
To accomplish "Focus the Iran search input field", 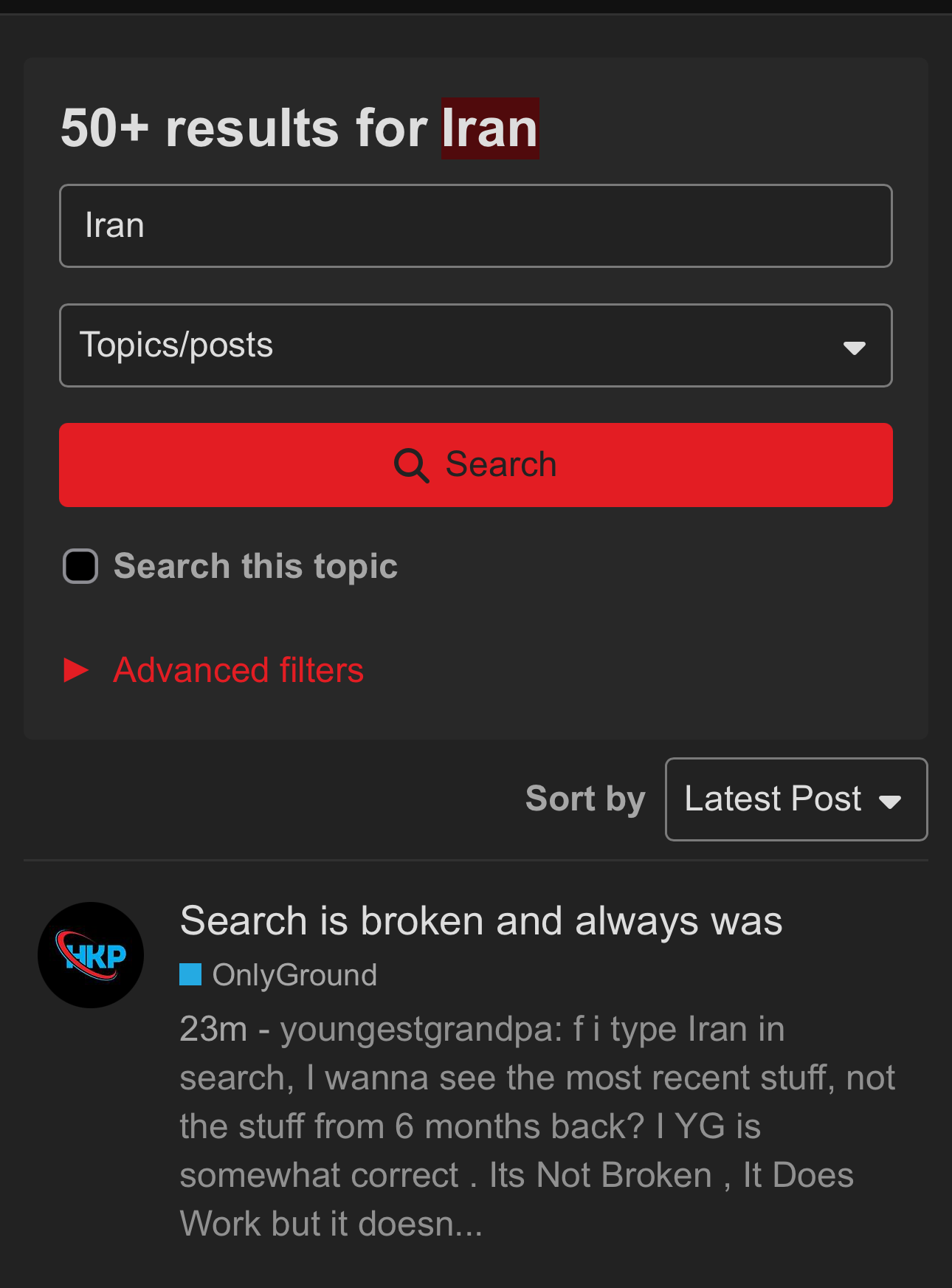I will pos(476,226).
